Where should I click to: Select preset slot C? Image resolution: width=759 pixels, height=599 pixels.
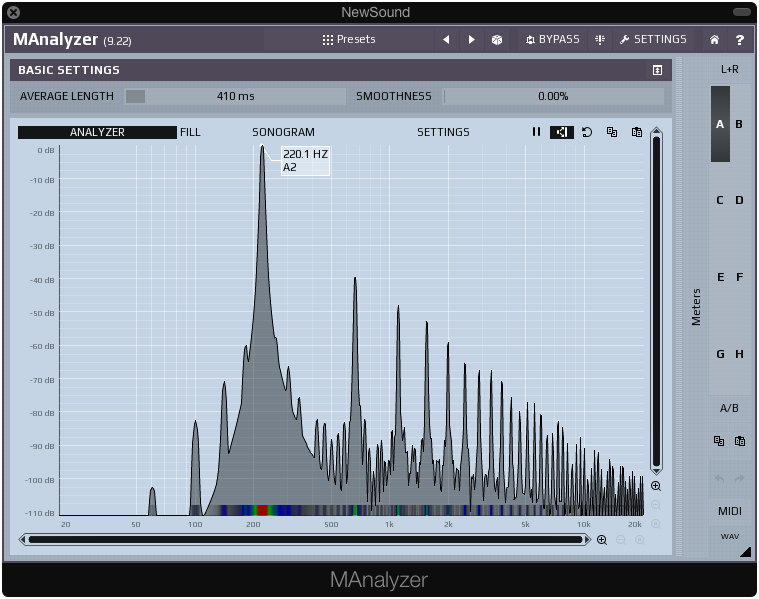[720, 200]
